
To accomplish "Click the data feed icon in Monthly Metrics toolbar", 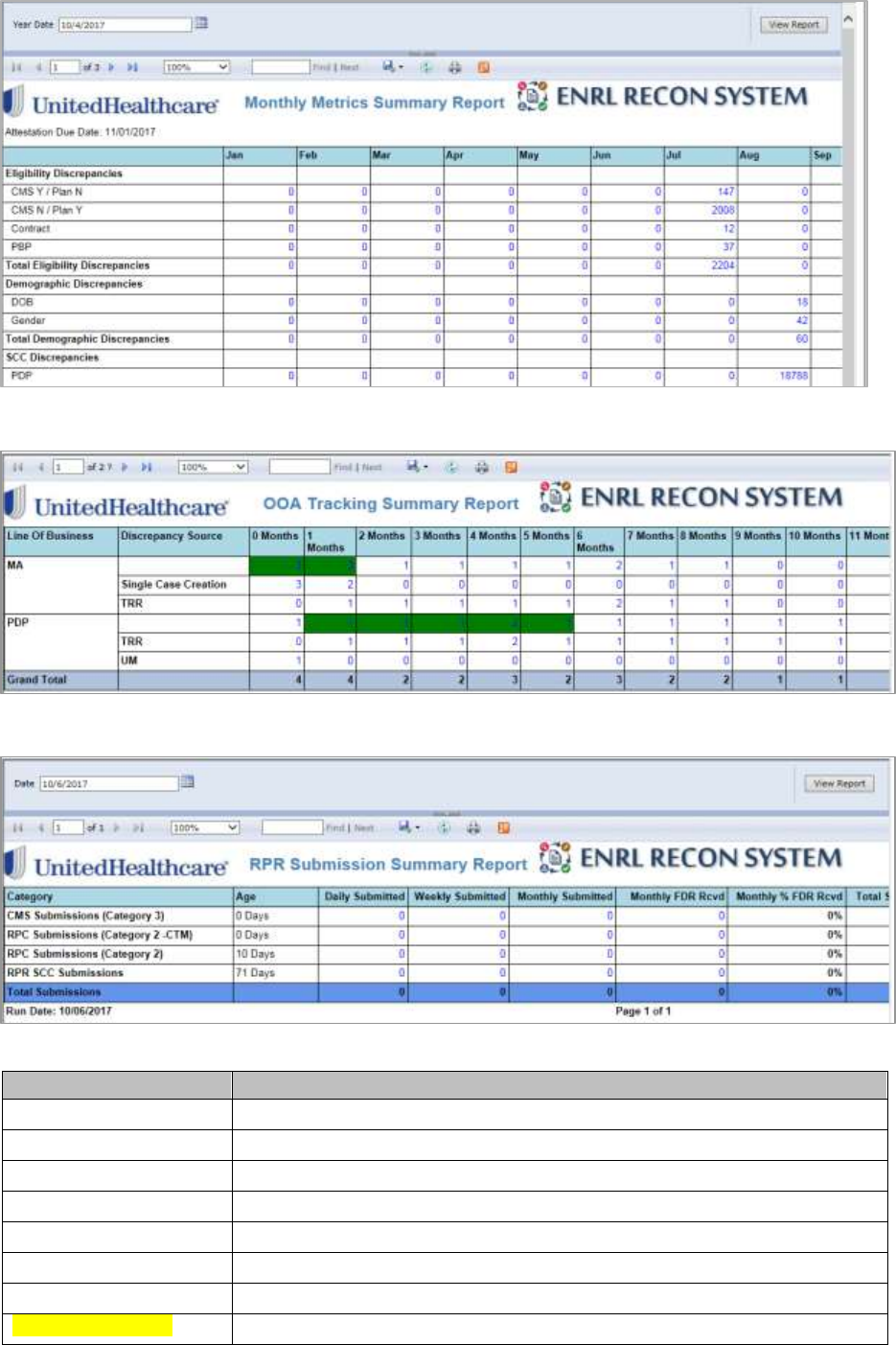I will point(483,67).
